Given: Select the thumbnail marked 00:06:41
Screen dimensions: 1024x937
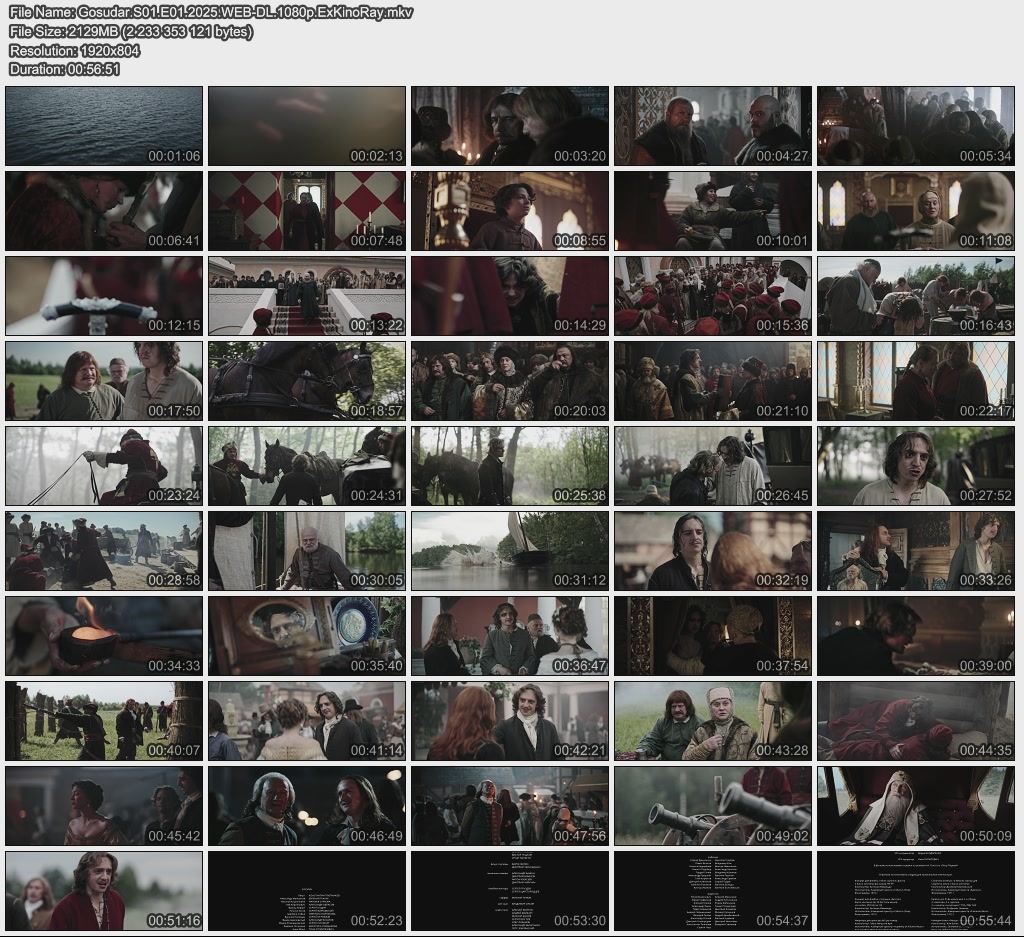Looking at the screenshot, I should tap(104, 211).
